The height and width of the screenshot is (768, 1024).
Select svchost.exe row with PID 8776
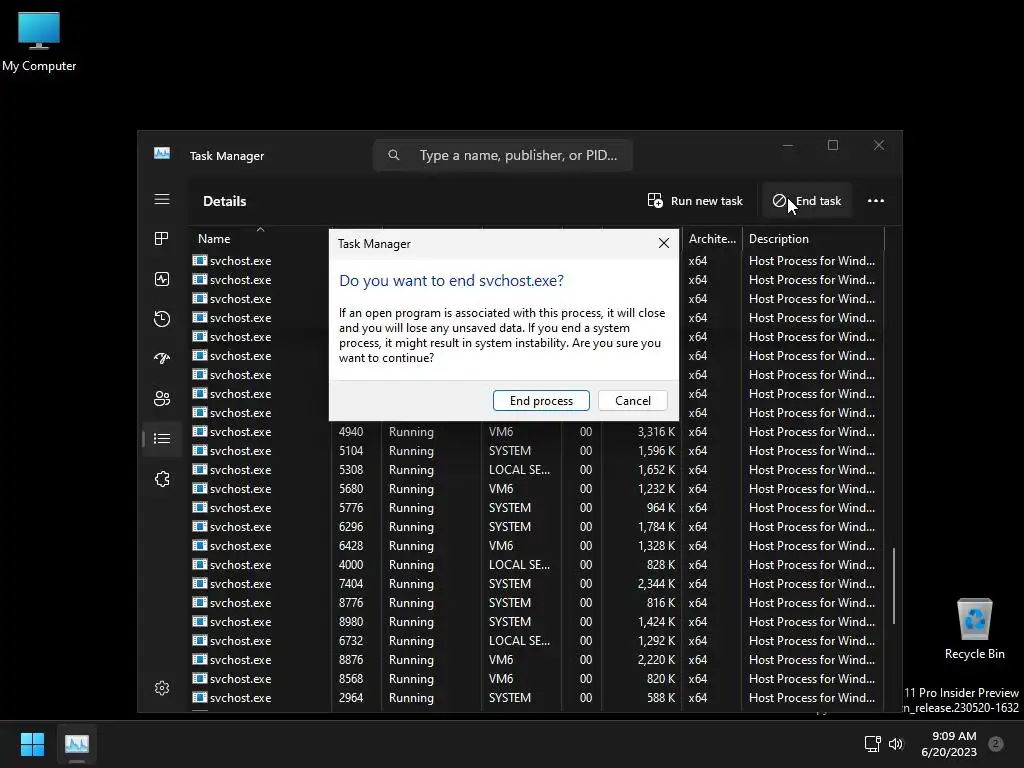point(537,602)
